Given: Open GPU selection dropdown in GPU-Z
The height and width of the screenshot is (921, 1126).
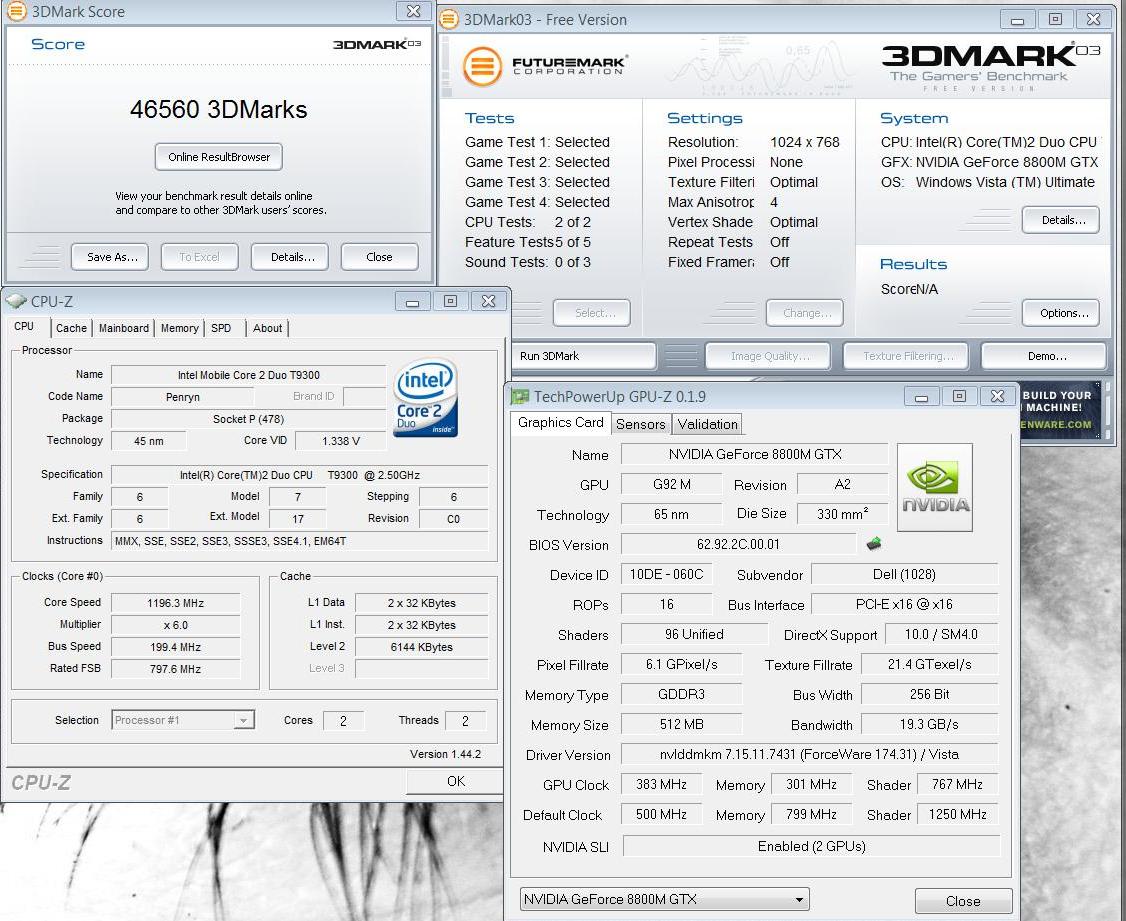Looking at the screenshot, I should pos(664,899).
